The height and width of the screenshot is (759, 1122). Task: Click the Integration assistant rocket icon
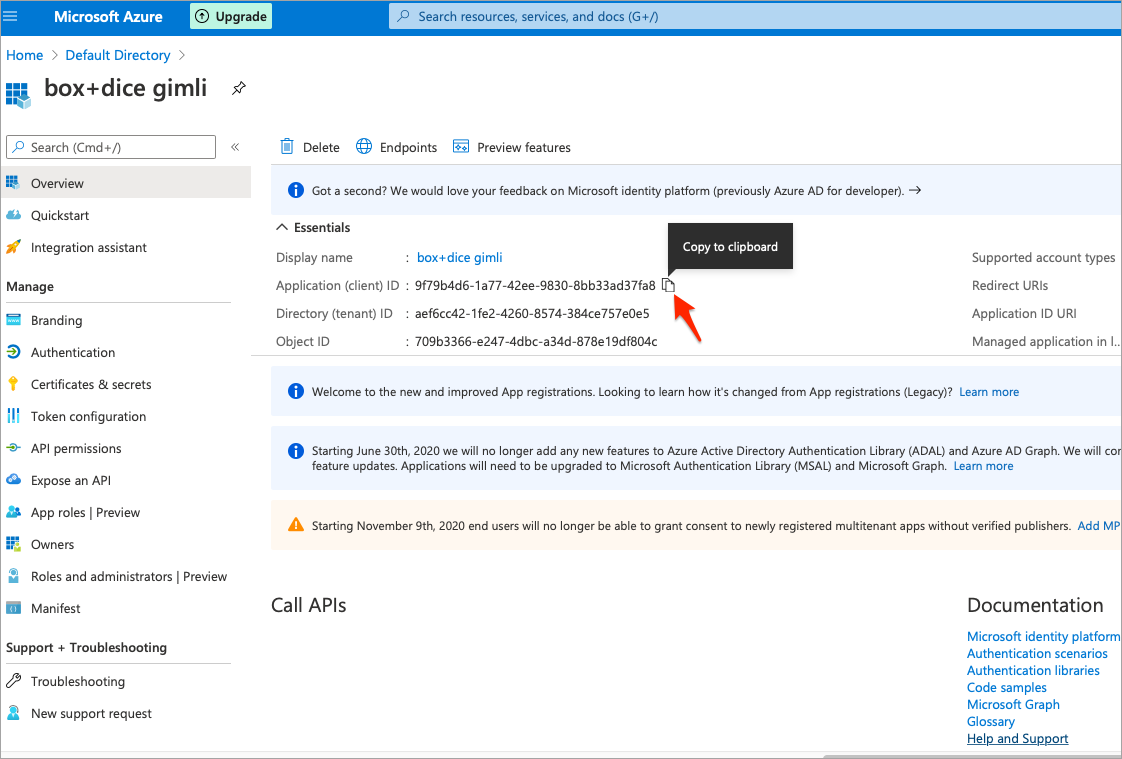(x=13, y=248)
